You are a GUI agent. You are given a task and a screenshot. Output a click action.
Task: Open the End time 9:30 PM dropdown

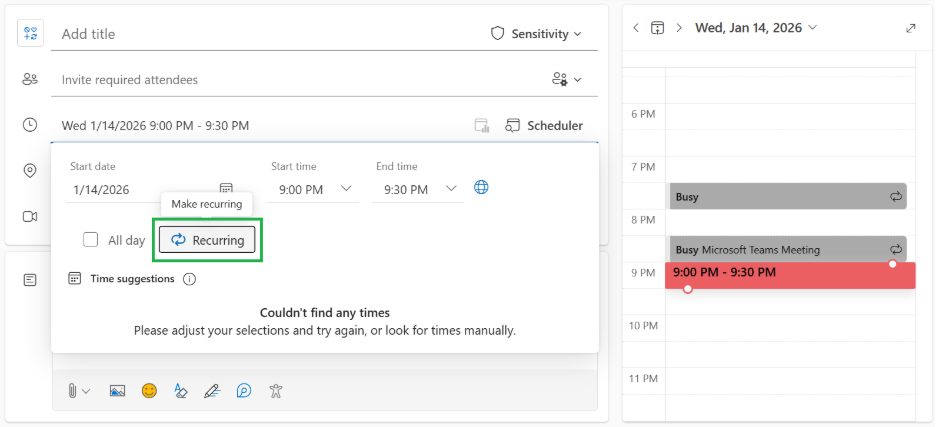click(418, 190)
